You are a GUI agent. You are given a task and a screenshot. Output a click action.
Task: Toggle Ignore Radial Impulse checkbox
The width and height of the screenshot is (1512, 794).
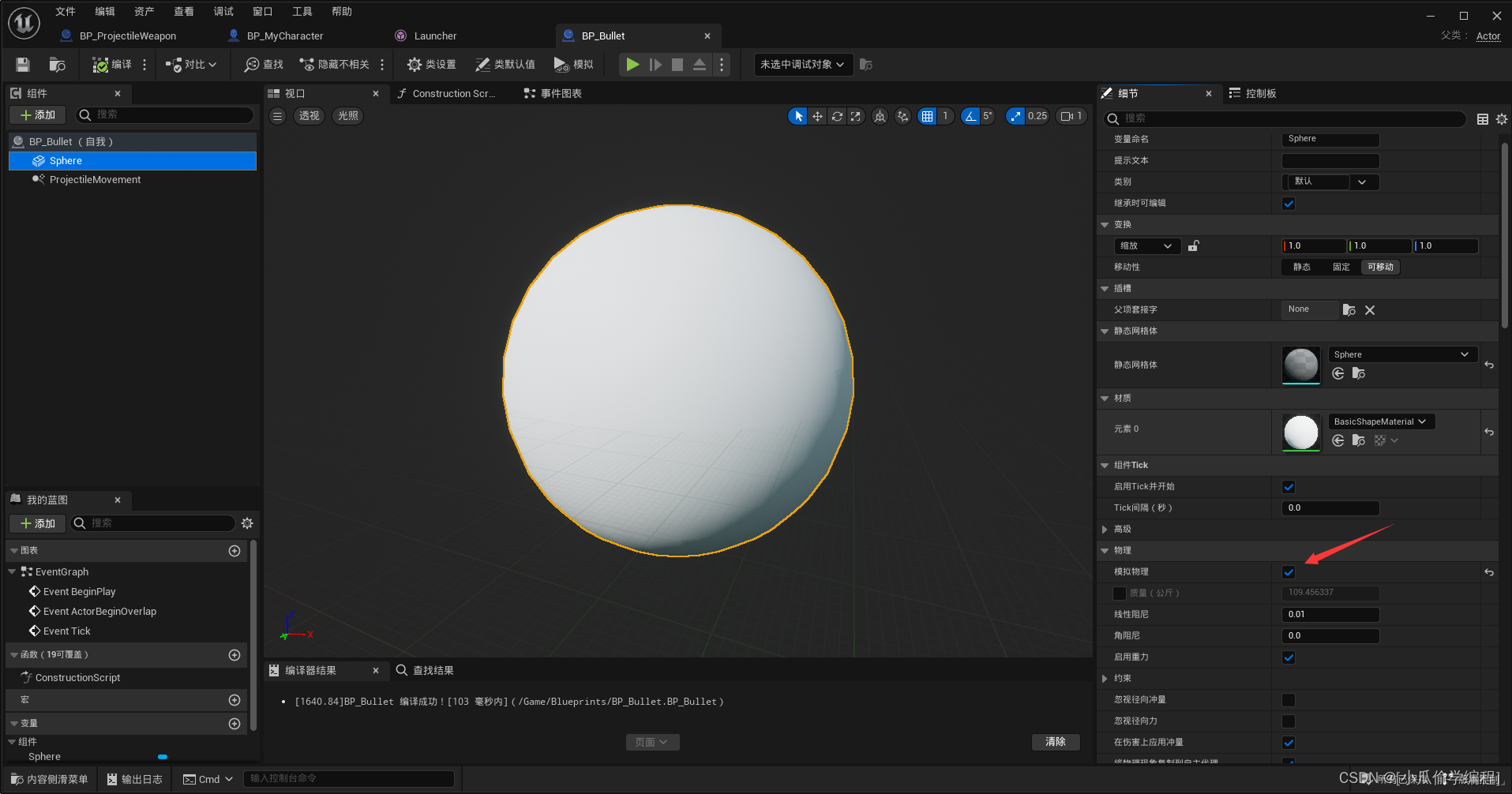pyautogui.click(x=1289, y=700)
